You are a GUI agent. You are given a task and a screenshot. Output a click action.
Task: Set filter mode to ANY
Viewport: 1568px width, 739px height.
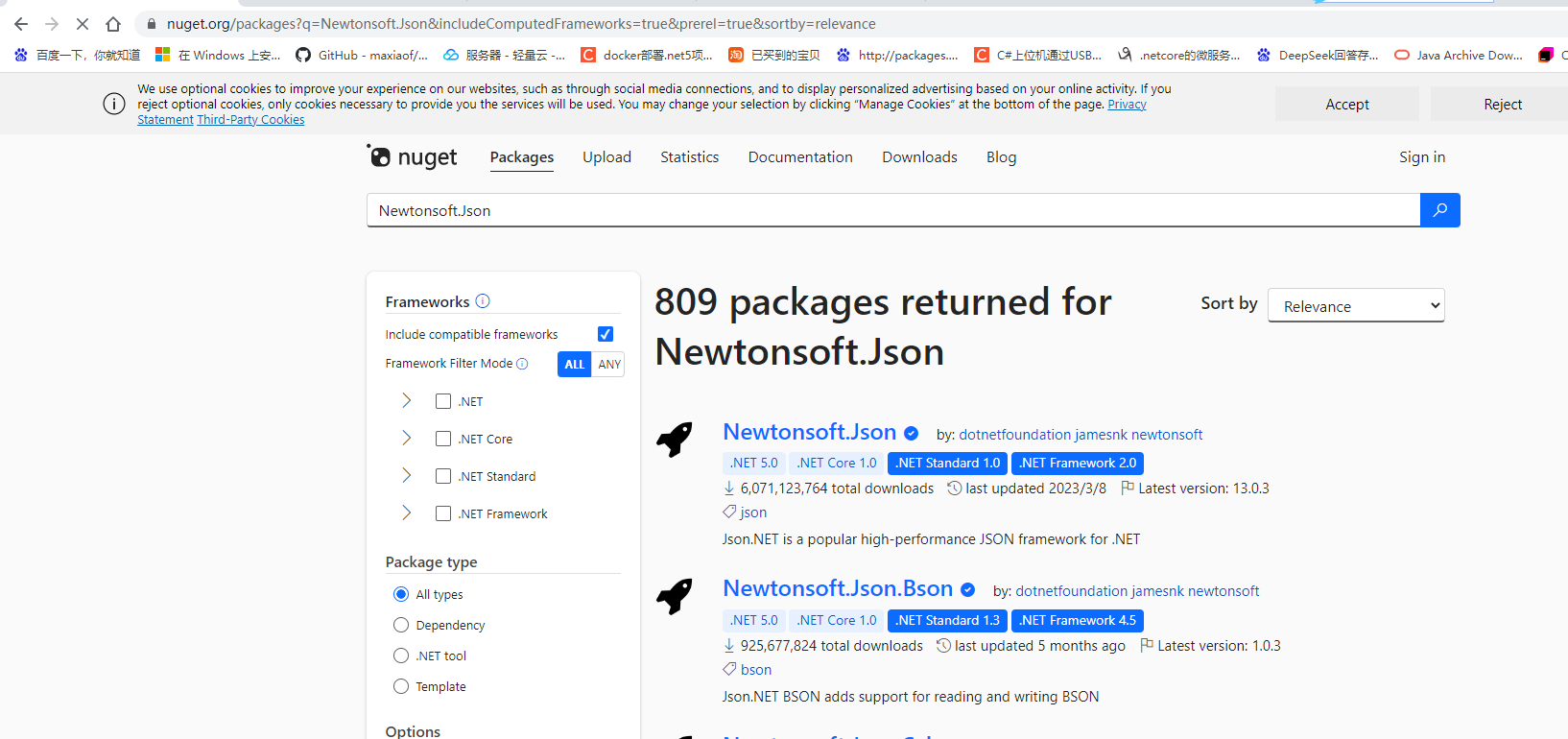pyautogui.click(x=608, y=364)
